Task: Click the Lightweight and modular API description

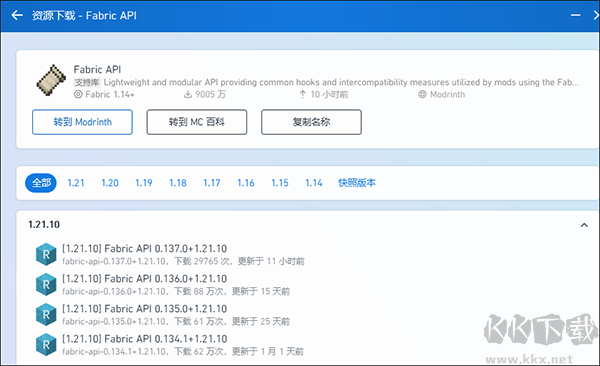Action: 341,82
